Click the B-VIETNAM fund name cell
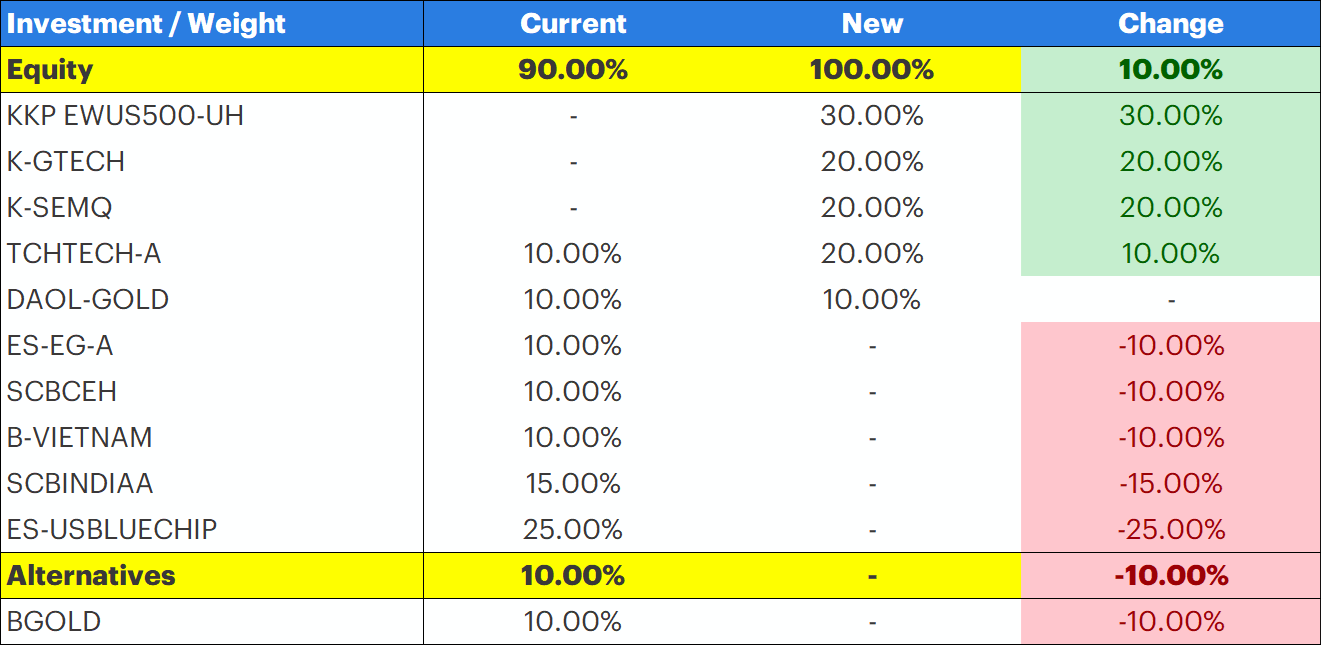 click(x=80, y=438)
